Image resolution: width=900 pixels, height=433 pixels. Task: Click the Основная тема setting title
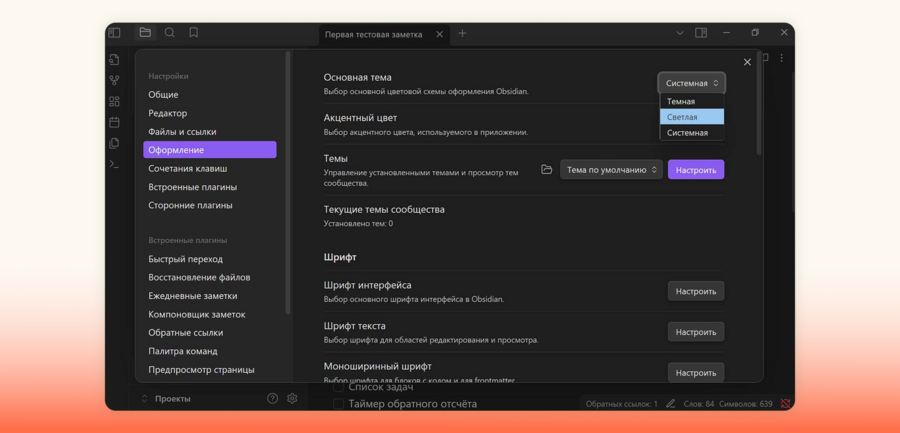358,77
